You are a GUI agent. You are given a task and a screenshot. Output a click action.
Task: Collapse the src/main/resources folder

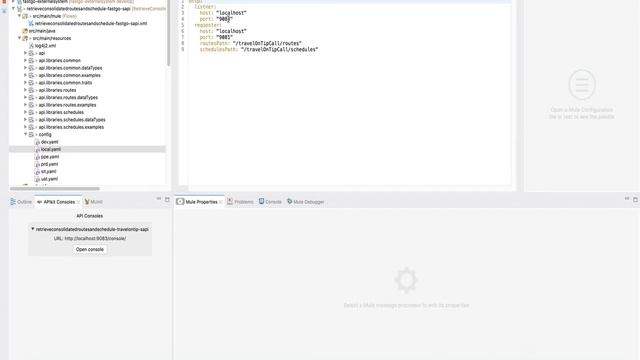click(x=19, y=38)
